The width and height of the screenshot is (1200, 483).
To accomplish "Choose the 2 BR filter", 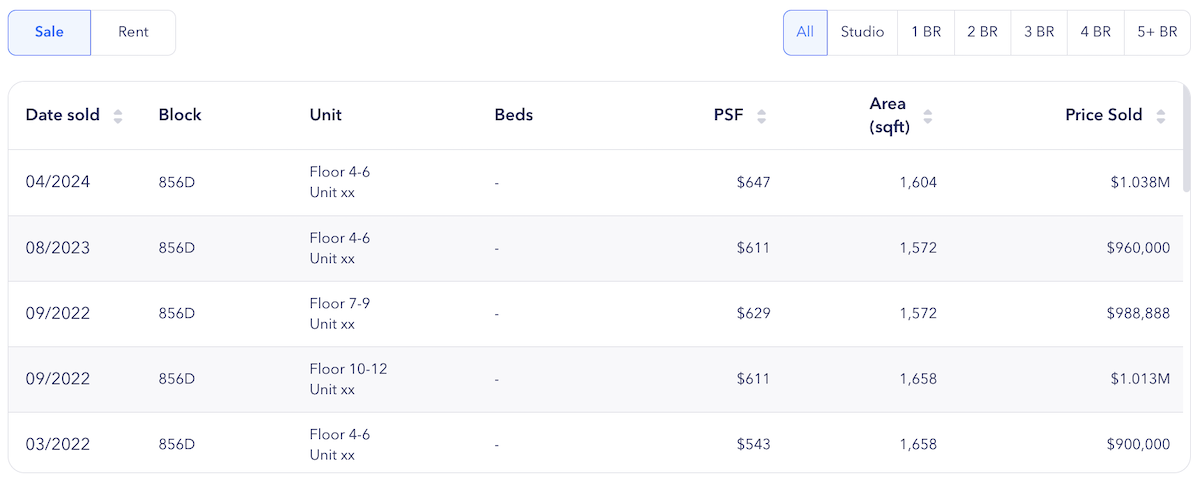I will click(982, 32).
